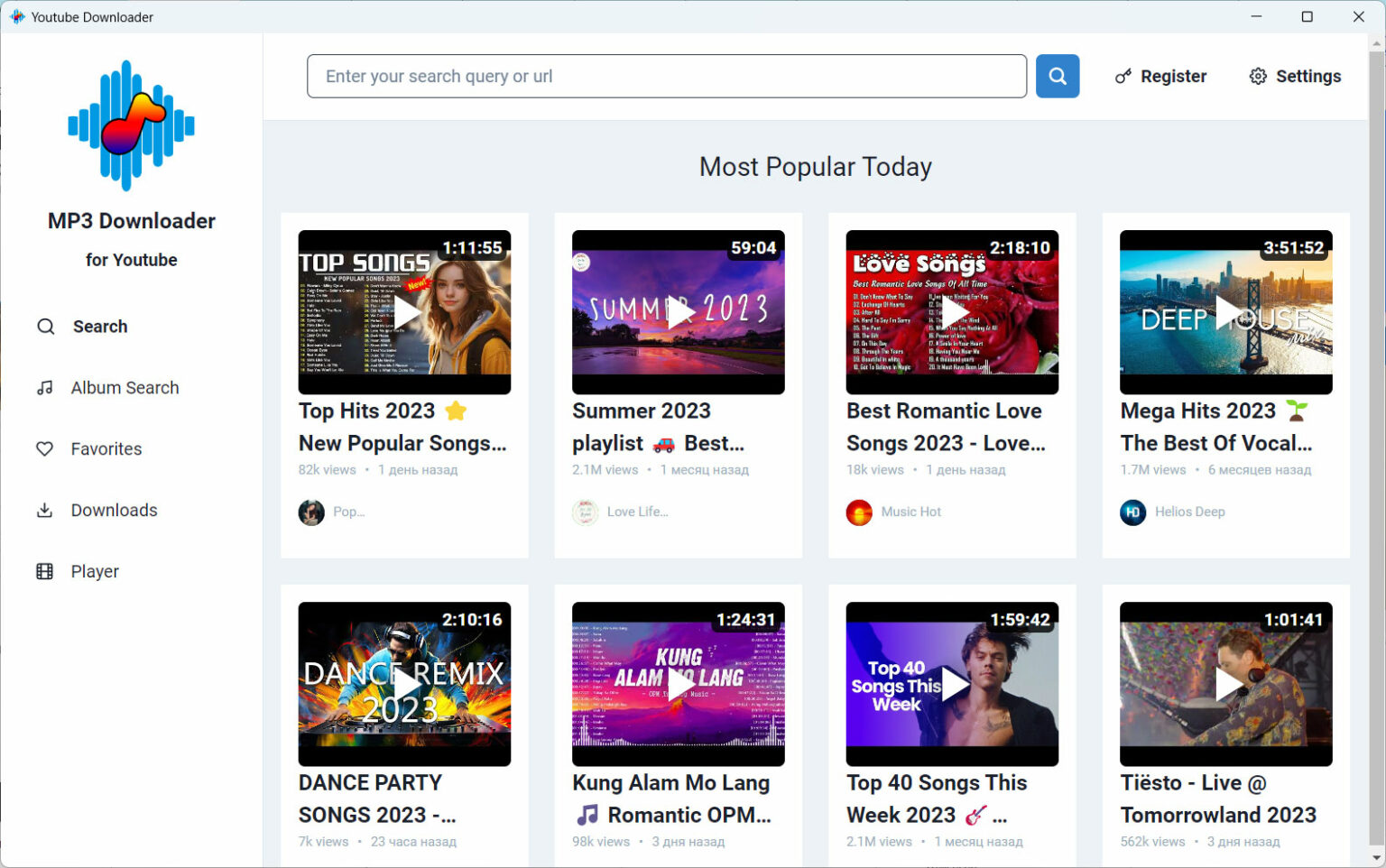1386x868 pixels.
Task: Open the Top Hits 2023 title link
Action: (402, 427)
